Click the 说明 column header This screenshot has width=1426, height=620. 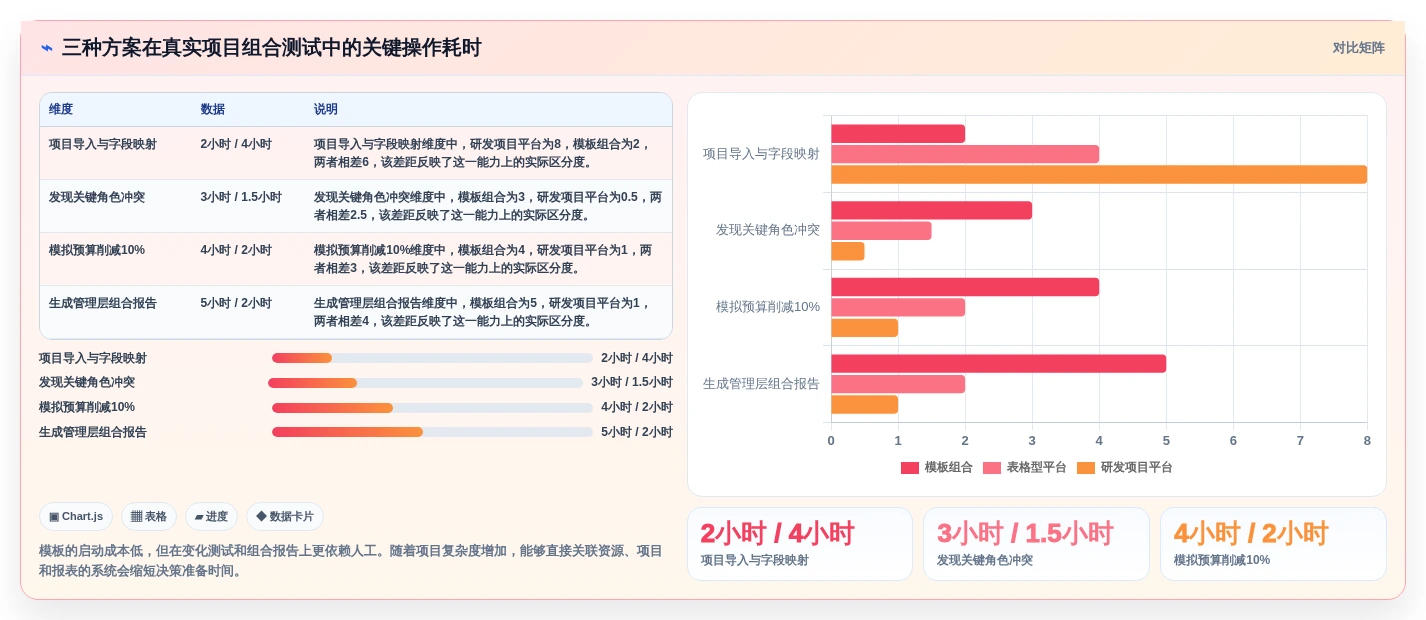pyautogui.click(x=326, y=110)
